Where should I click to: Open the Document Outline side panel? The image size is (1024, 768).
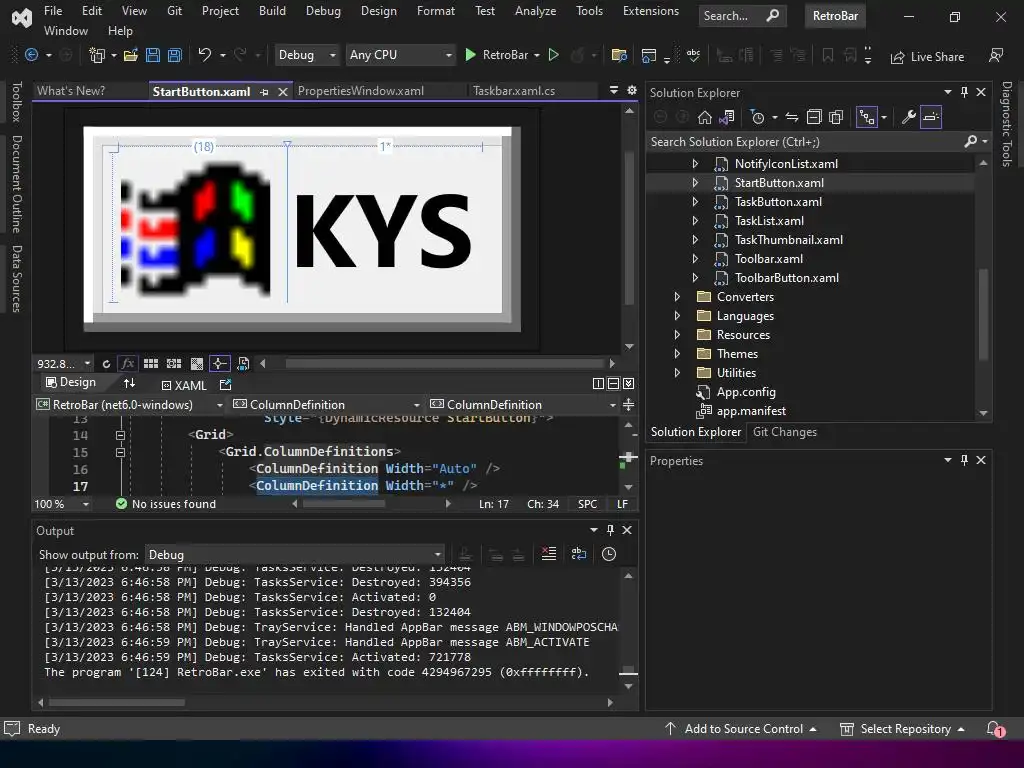(17, 184)
